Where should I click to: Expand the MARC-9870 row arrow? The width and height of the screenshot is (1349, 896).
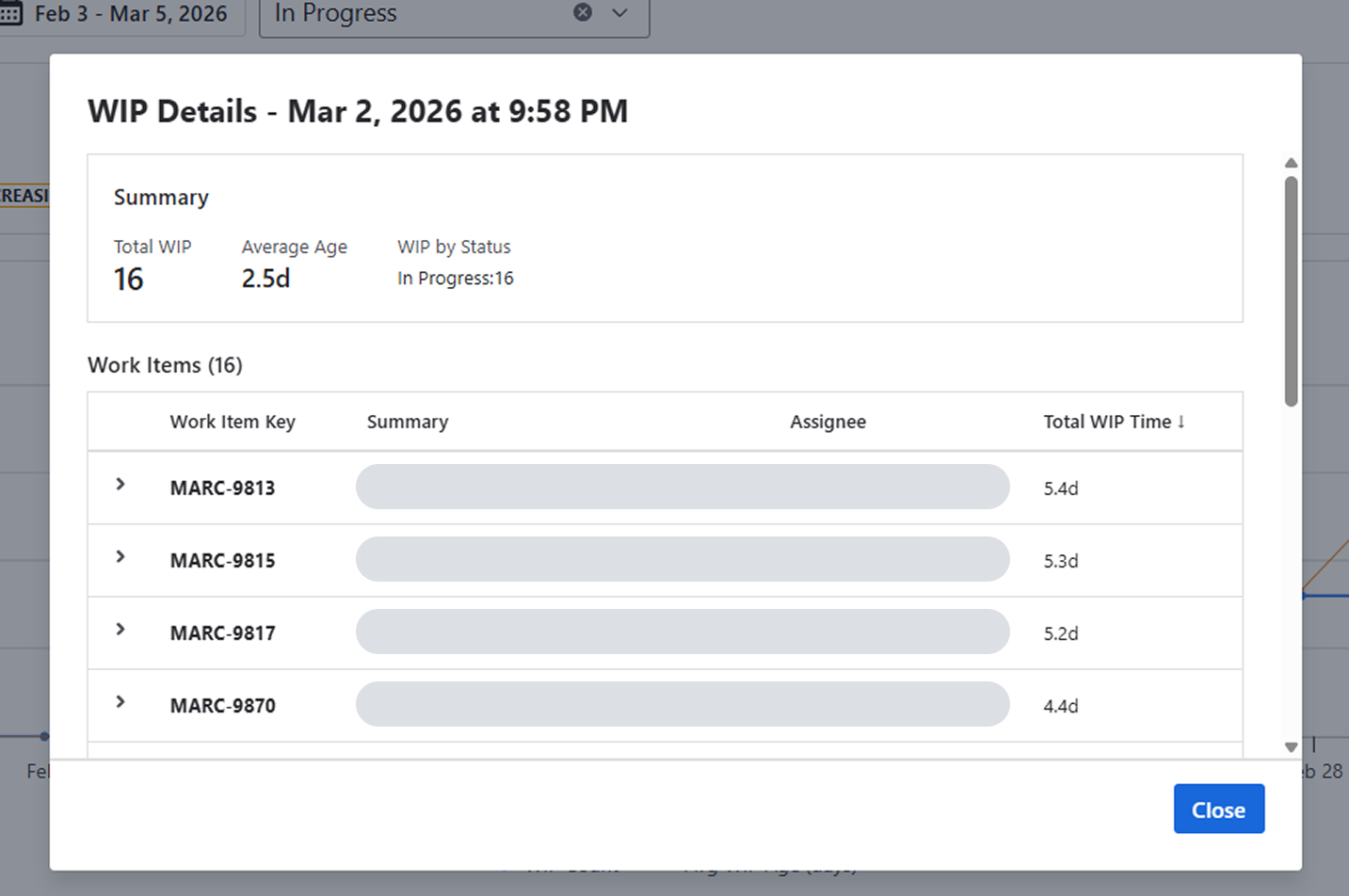coord(120,702)
